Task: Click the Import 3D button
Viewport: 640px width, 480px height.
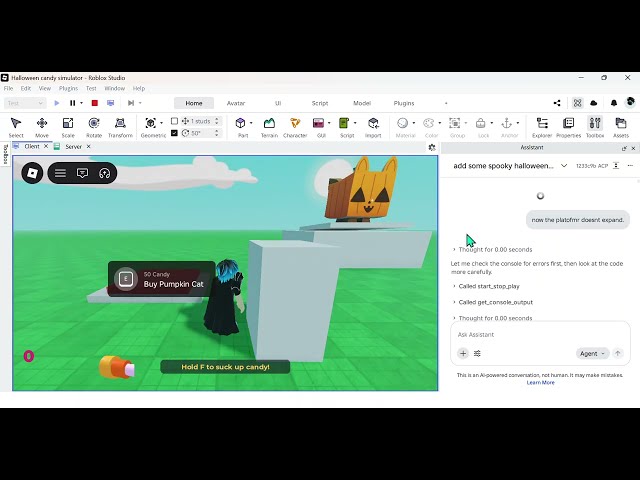Action: point(373,127)
